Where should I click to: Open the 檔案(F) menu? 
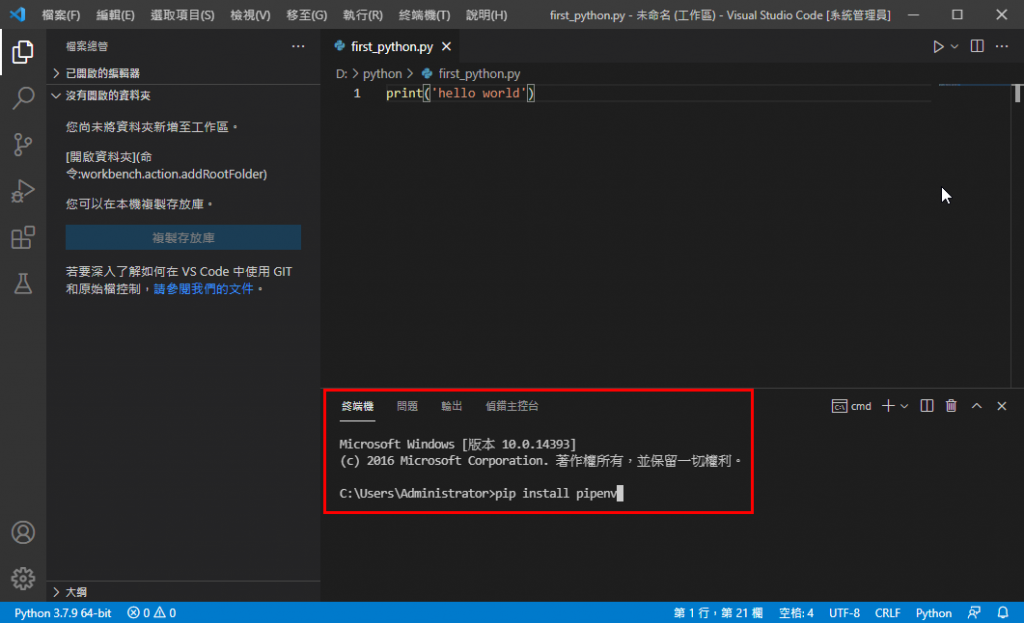click(61, 14)
